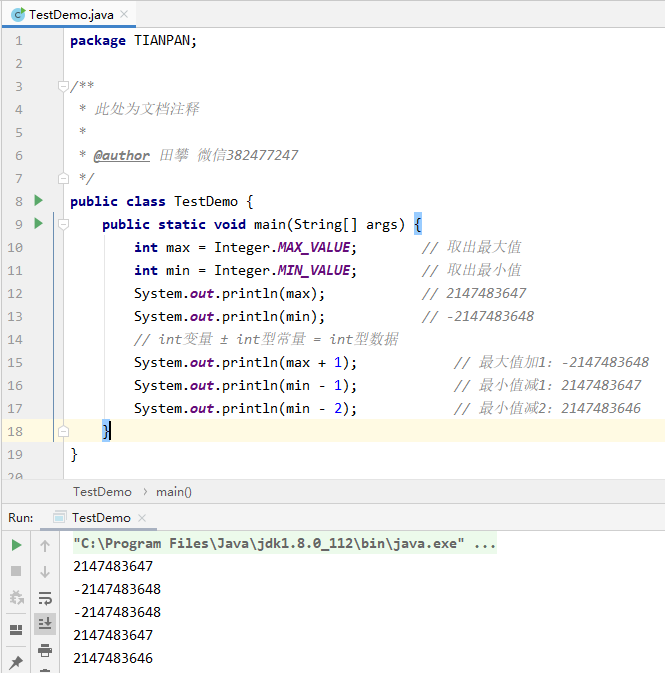665x673 pixels.
Task: Collapse the doc comment at line 3
Action: click(x=63, y=87)
